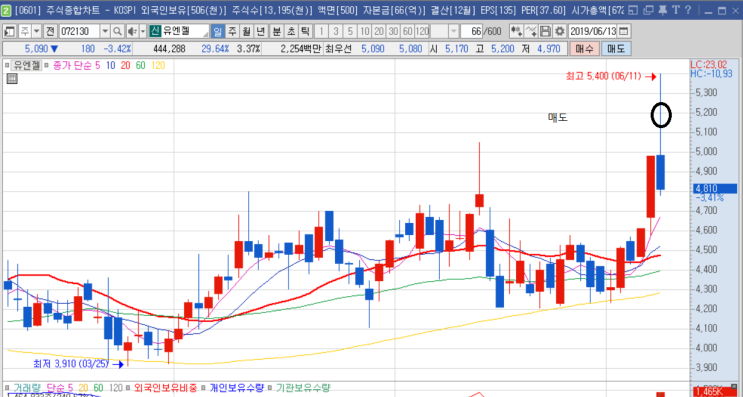Click the 최고 5,400 (06/11) label
Screen dimensions: 743x397
(603, 76)
